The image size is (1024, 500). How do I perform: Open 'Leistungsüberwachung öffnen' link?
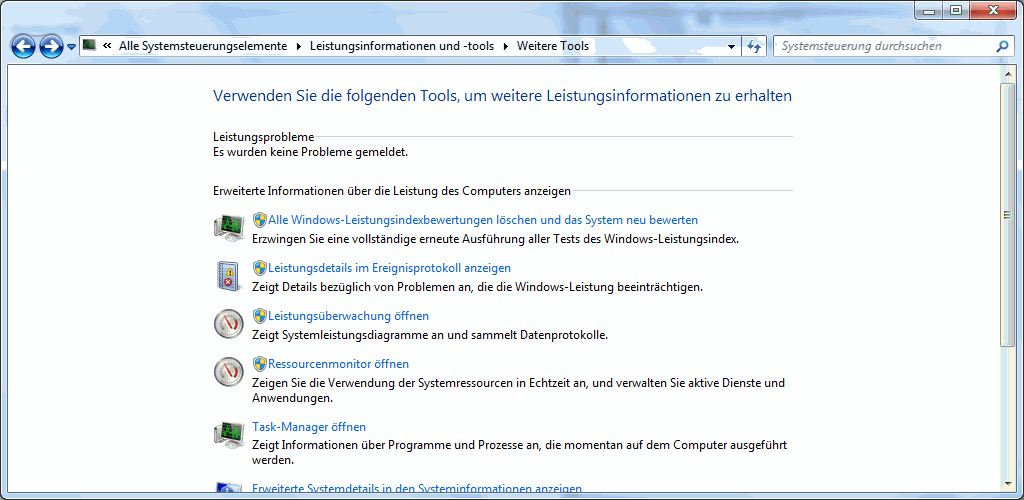coord(348,316)
